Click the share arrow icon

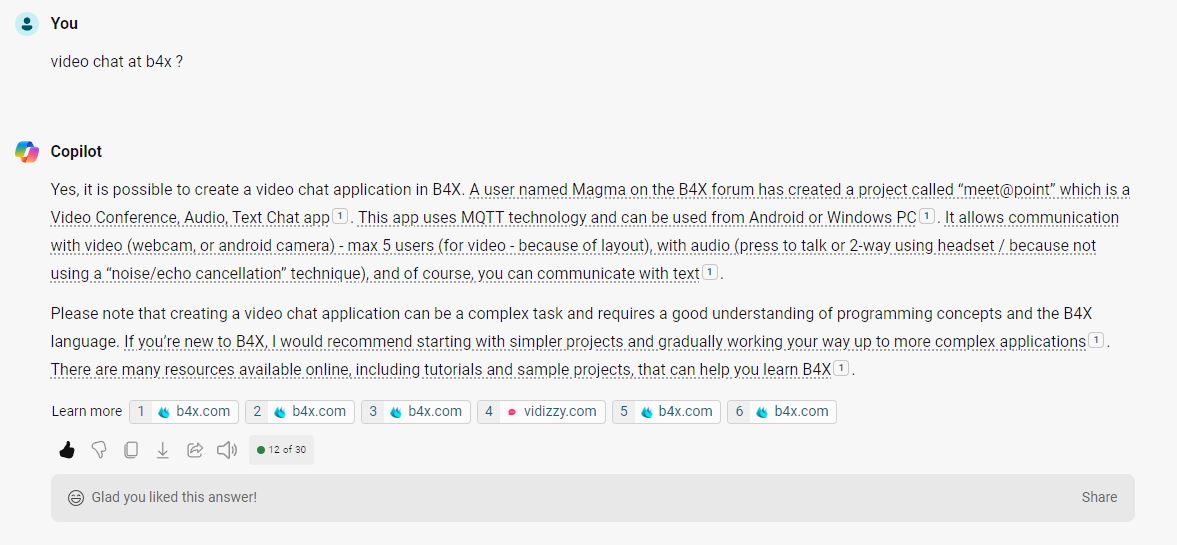point(195,450)
